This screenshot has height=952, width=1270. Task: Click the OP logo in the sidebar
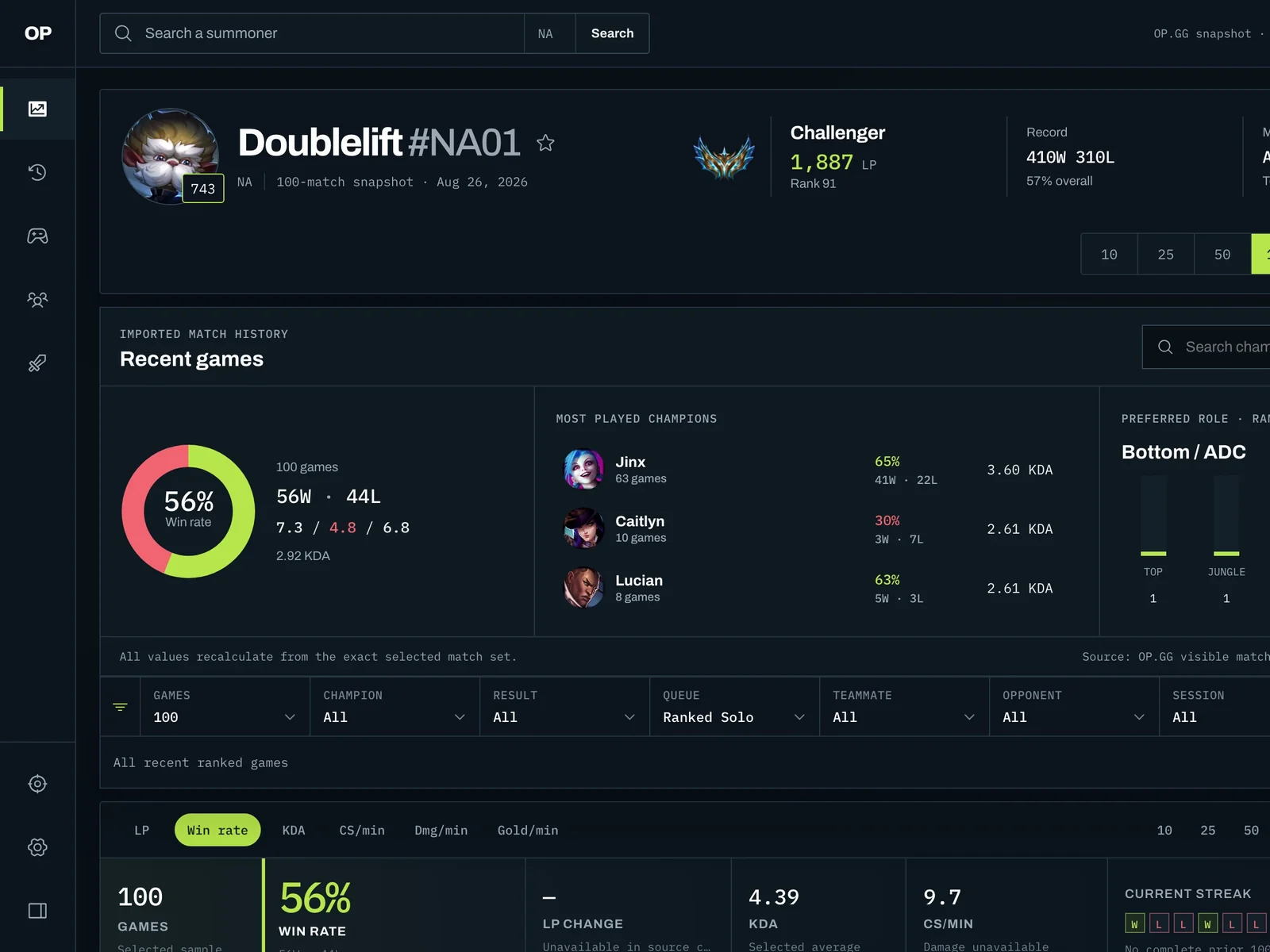[x=37, y=33]
